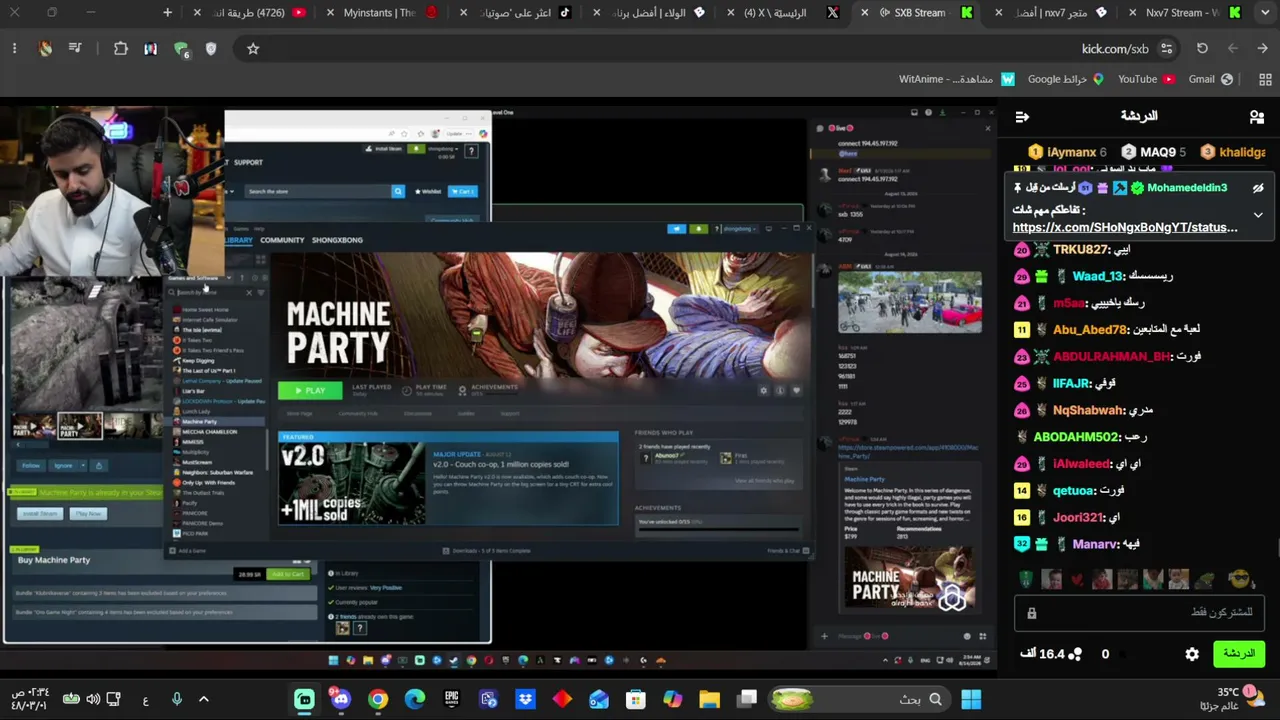Hide the pinned message with eye icon

point(1258,188)
